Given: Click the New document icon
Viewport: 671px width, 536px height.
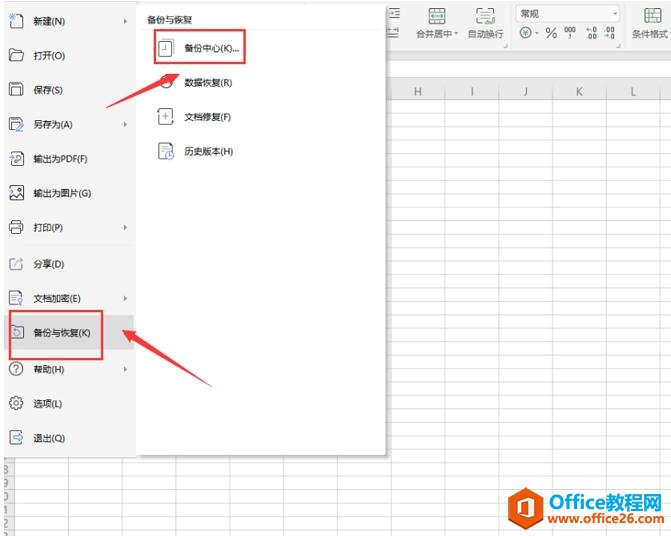Looking at the screenshot, I should [16, 21].
